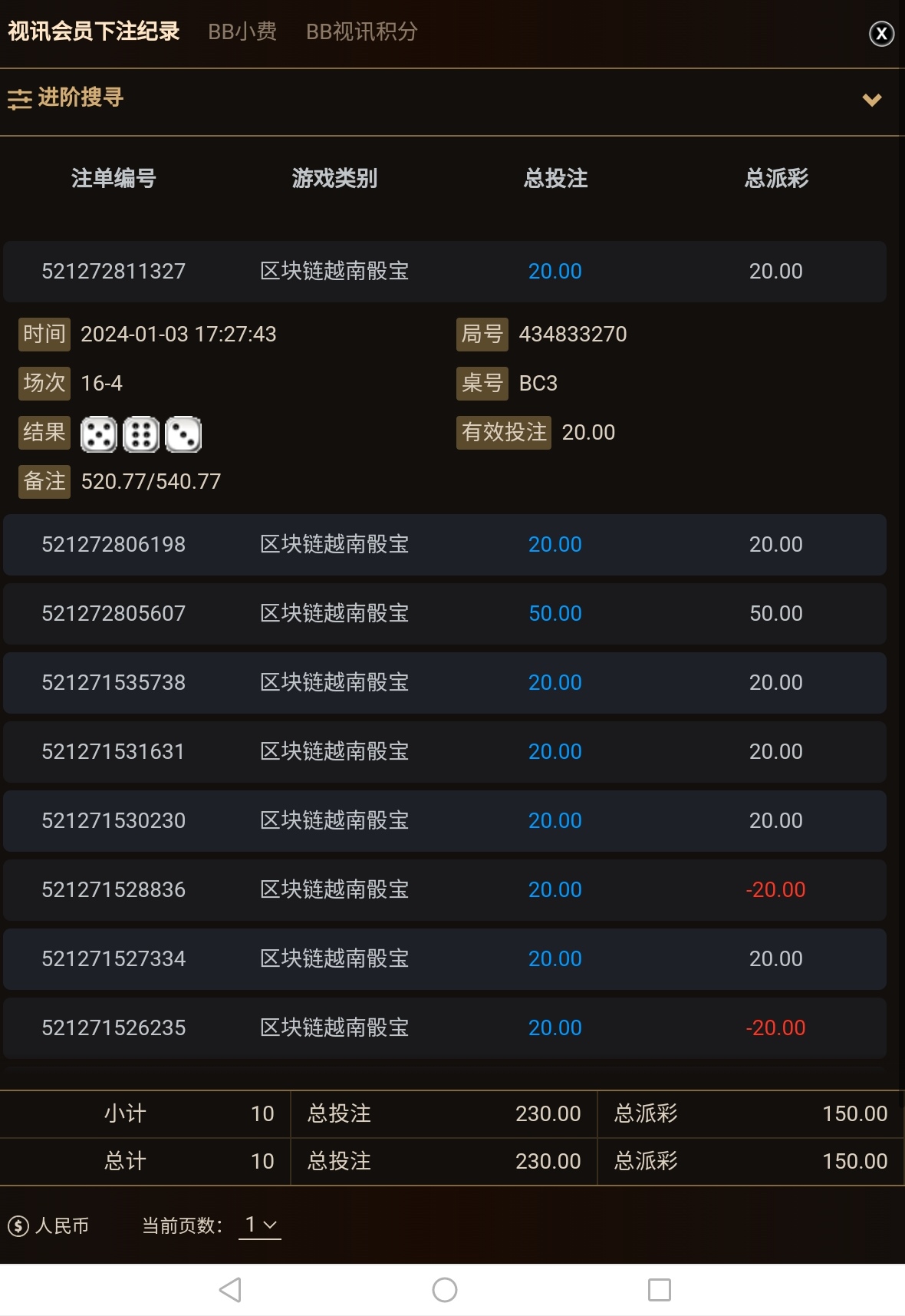Tap the Android back navigation icon
Screen dimensions: 905x1316
pyautogui.click(x=230, y=1290)
